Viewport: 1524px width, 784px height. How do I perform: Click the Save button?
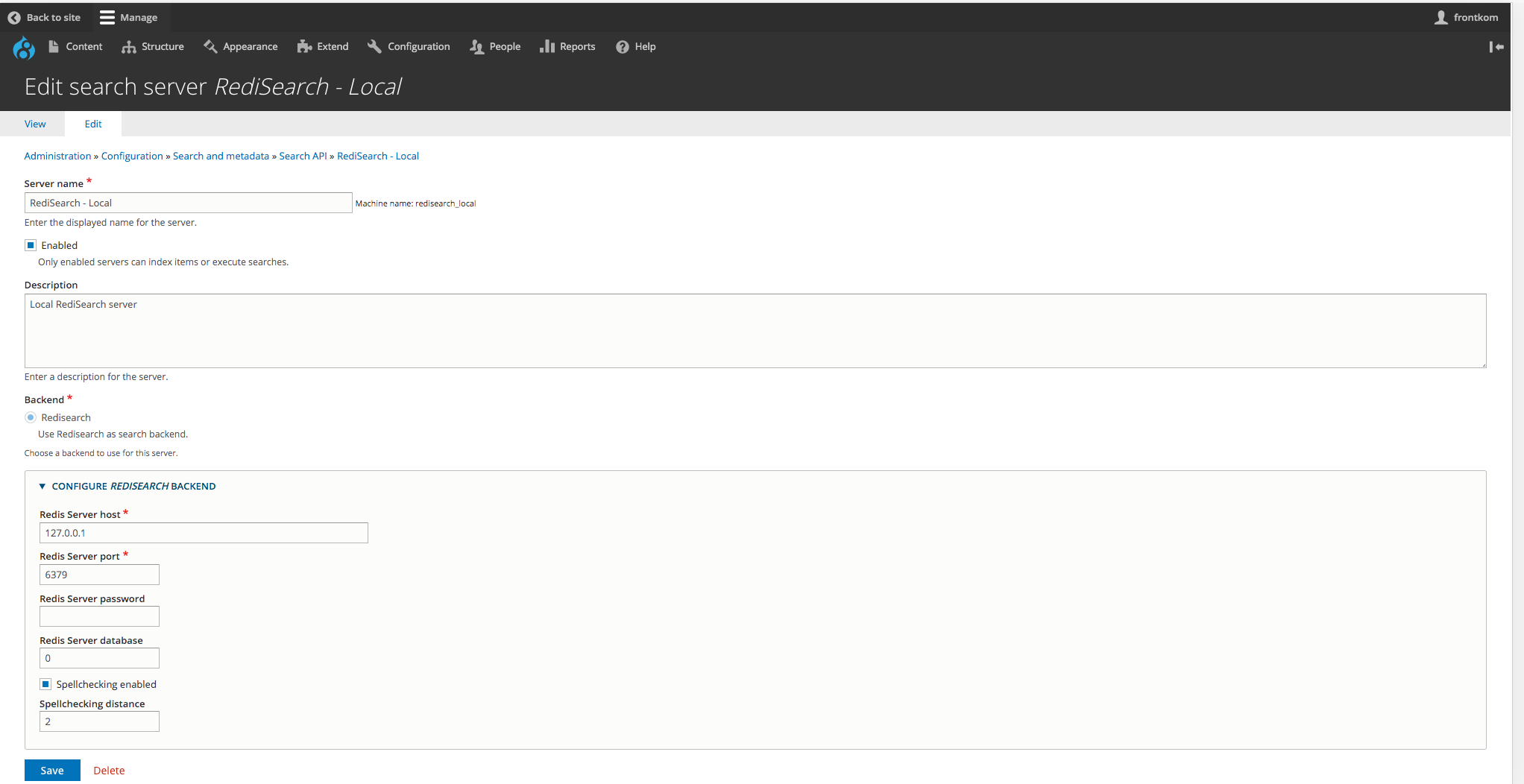[x=52, y=771]
